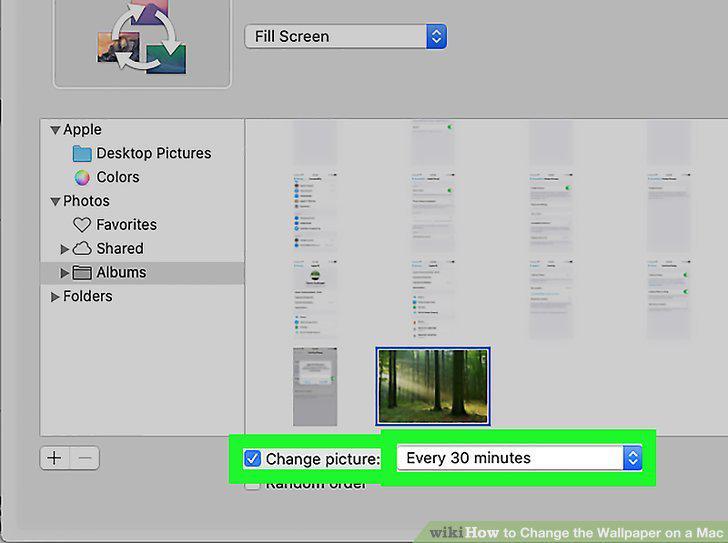Expand the Folders section triangle
This screenshot has width=728, height=543.
coord(55,297)
